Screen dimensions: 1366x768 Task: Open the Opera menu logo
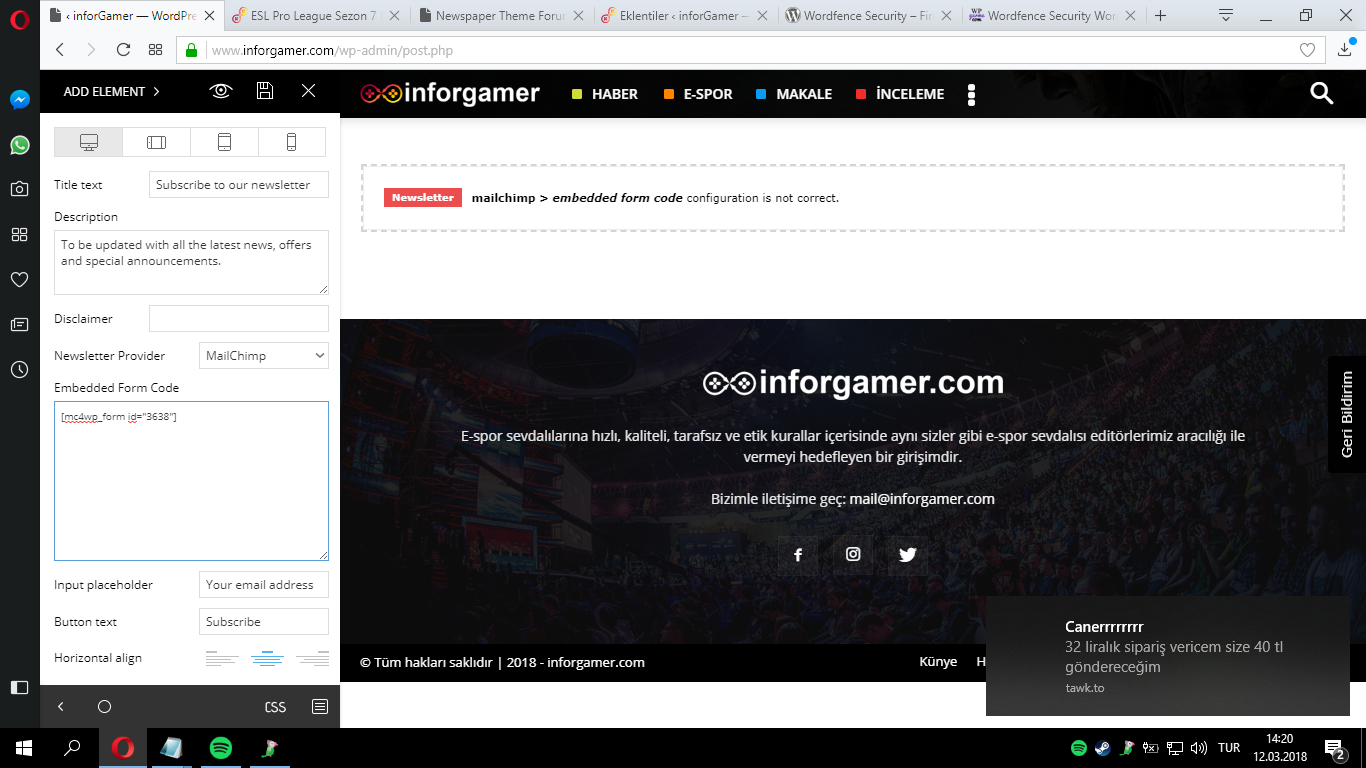[x=19, y=19]
